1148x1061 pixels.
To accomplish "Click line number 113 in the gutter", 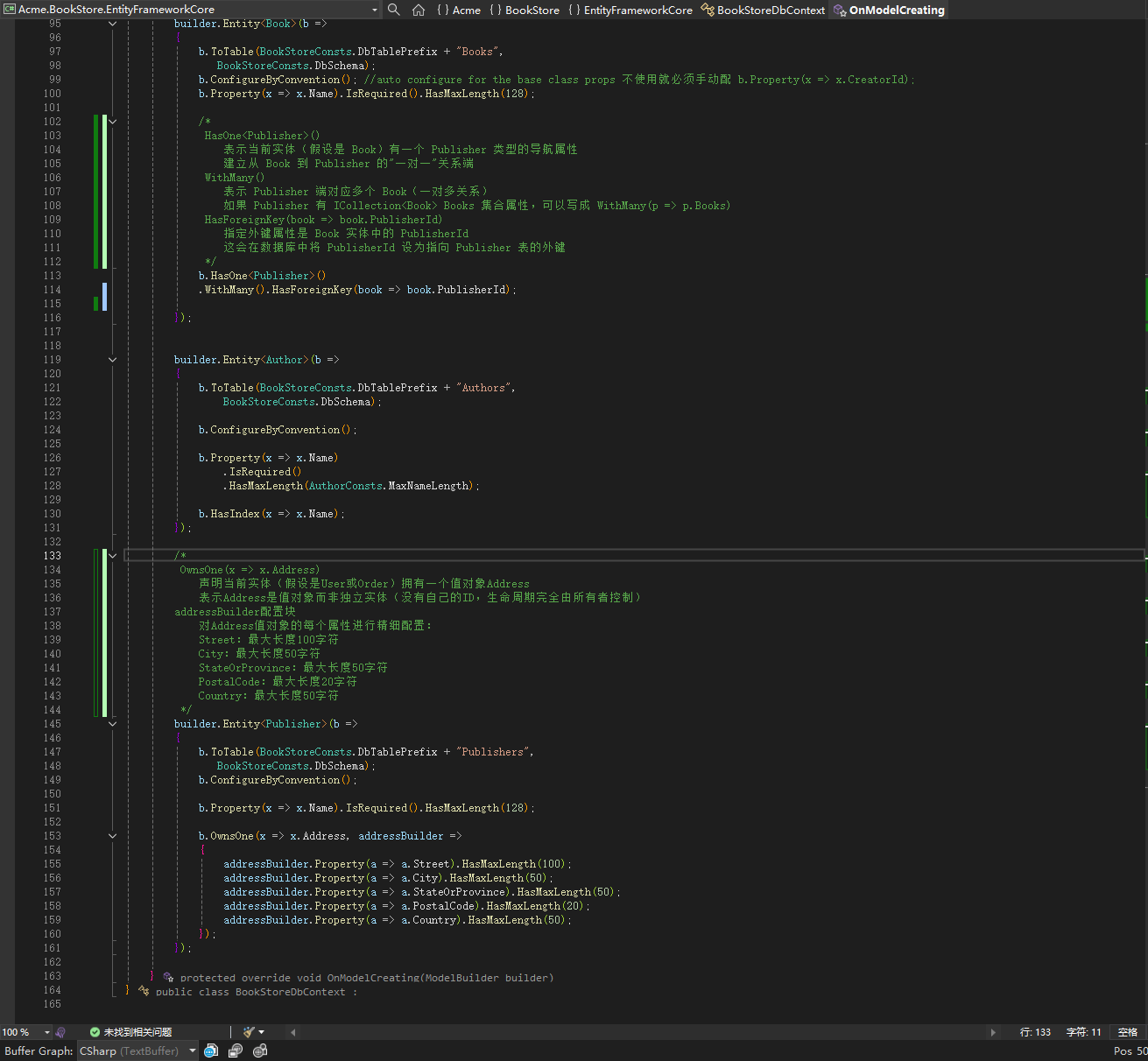I will click(53, 276).
